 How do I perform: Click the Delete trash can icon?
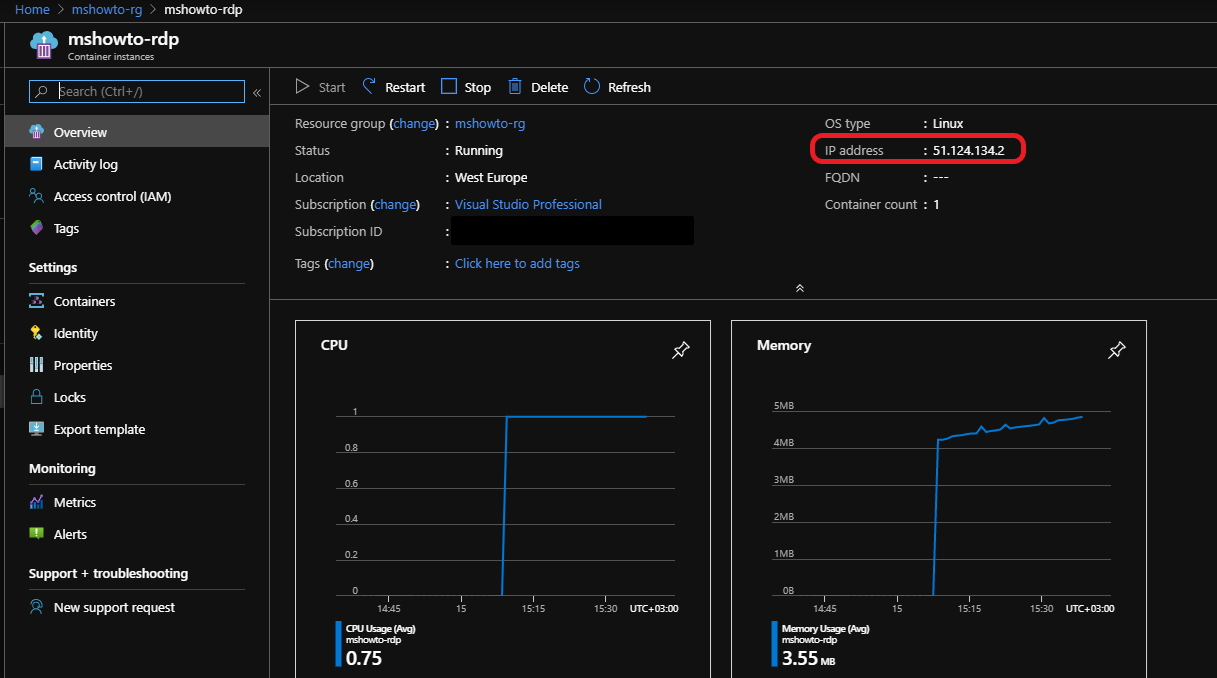tap(515, 86)
